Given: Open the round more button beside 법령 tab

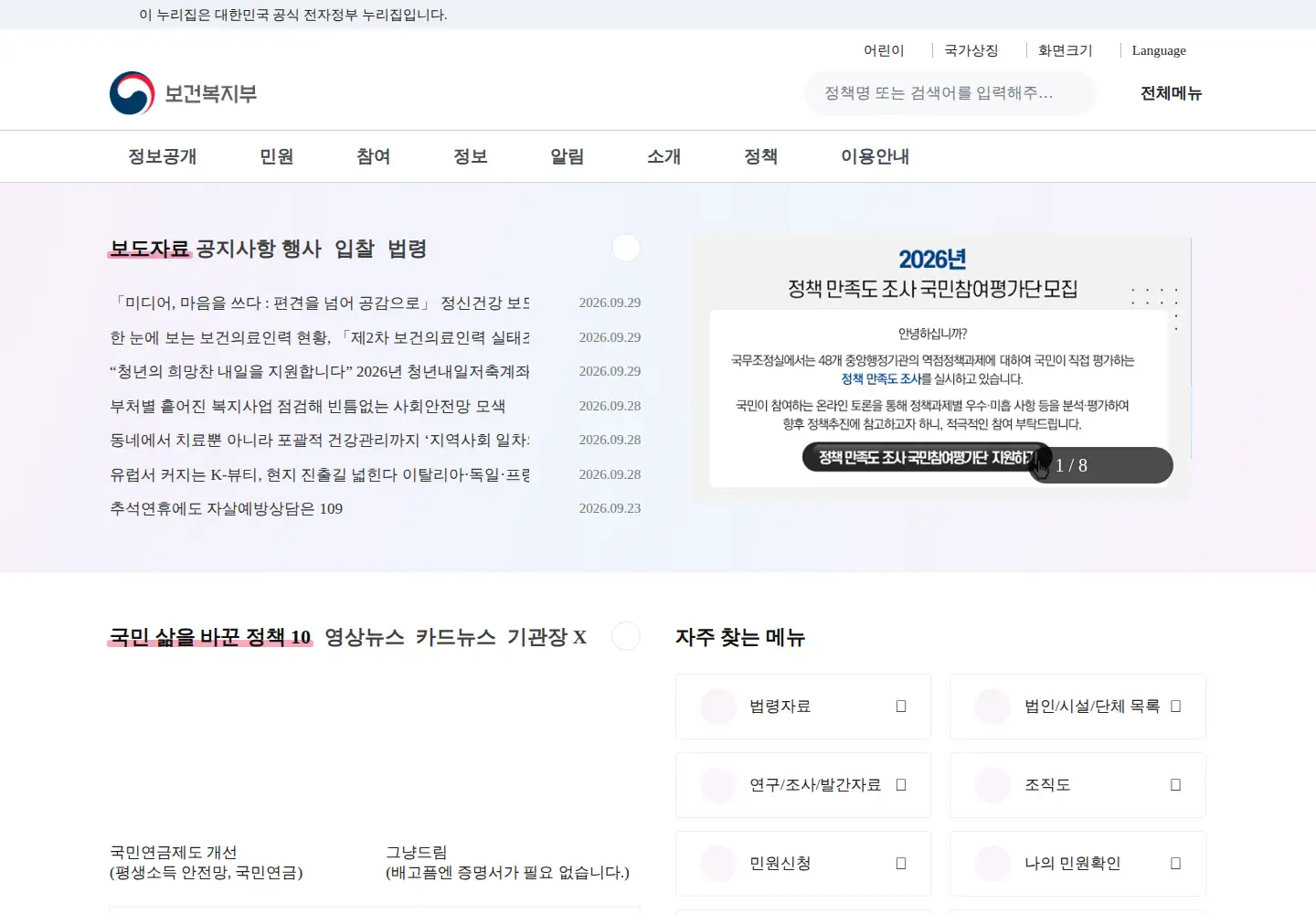Looking at the screenshot, I should [x=626, y=248].
